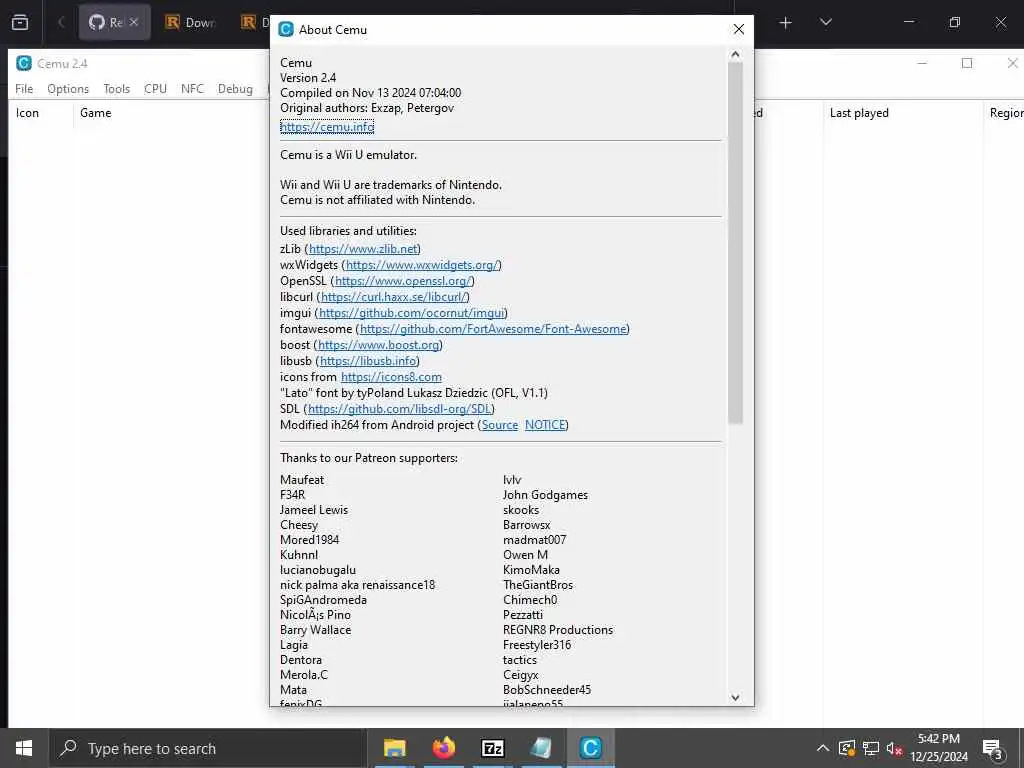Open the Windows Start menu
Image resolution: width=1024 pixels, height=768 pixels.
click(24, 748)
